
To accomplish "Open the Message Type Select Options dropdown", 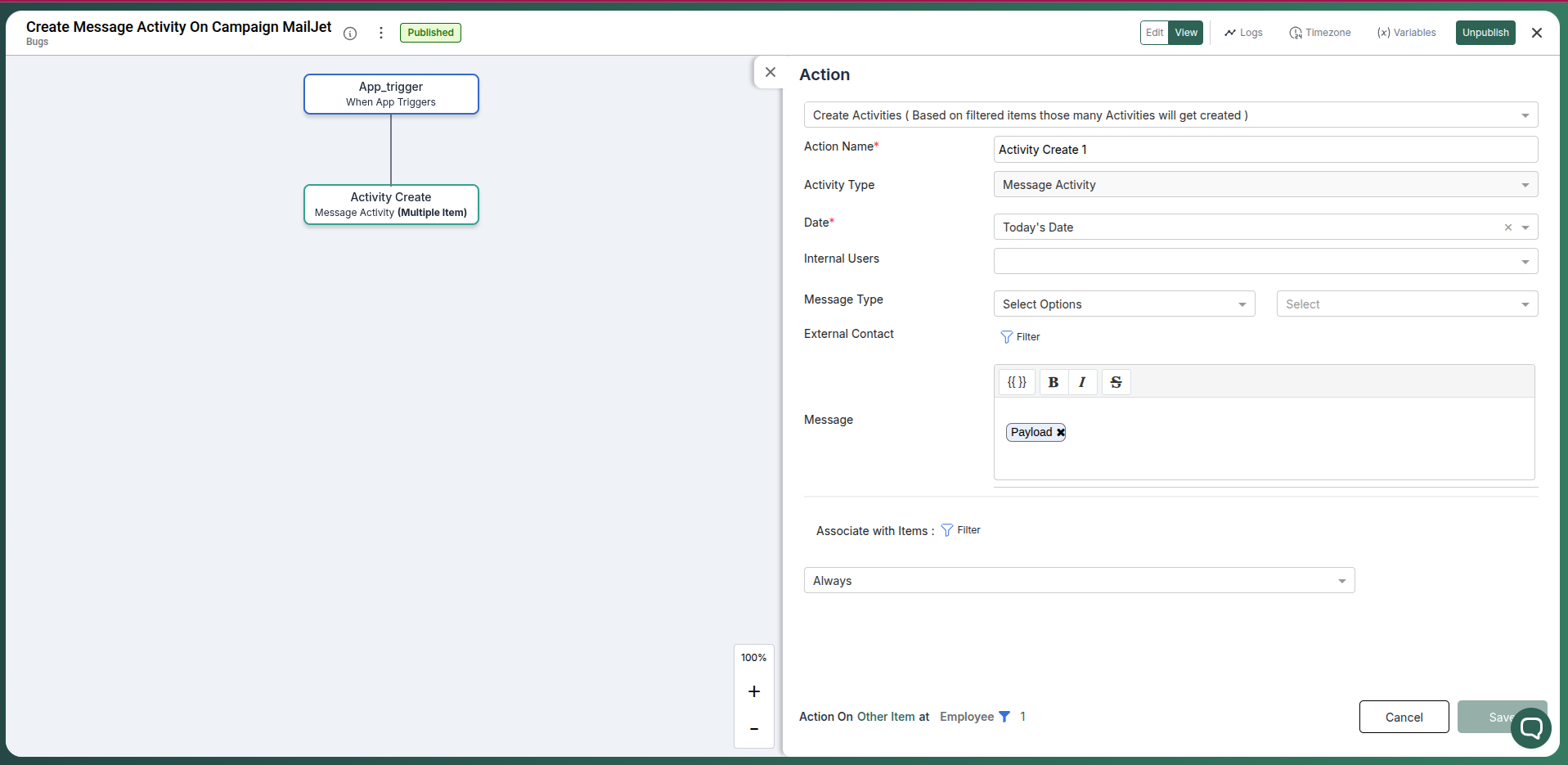I will (1124, 304).
